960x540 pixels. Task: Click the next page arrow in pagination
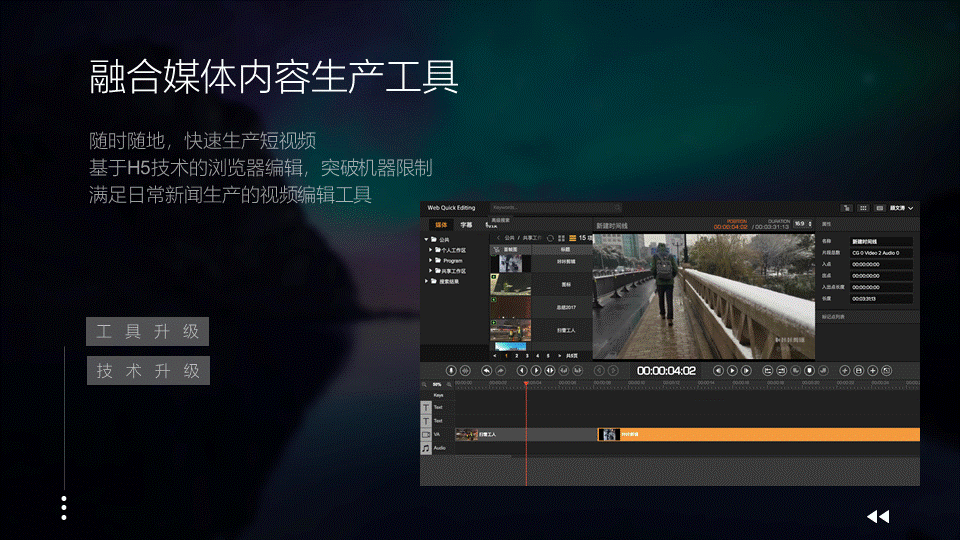click(559, 356)
